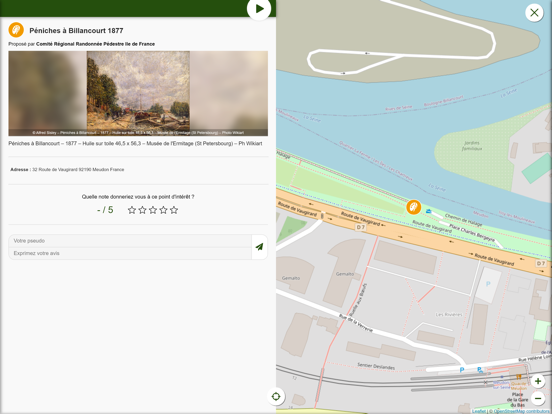Image resolution: width=552 pixels, height=414 pixels.
Task: Rate the point four stars
Action: pos(163,210)
